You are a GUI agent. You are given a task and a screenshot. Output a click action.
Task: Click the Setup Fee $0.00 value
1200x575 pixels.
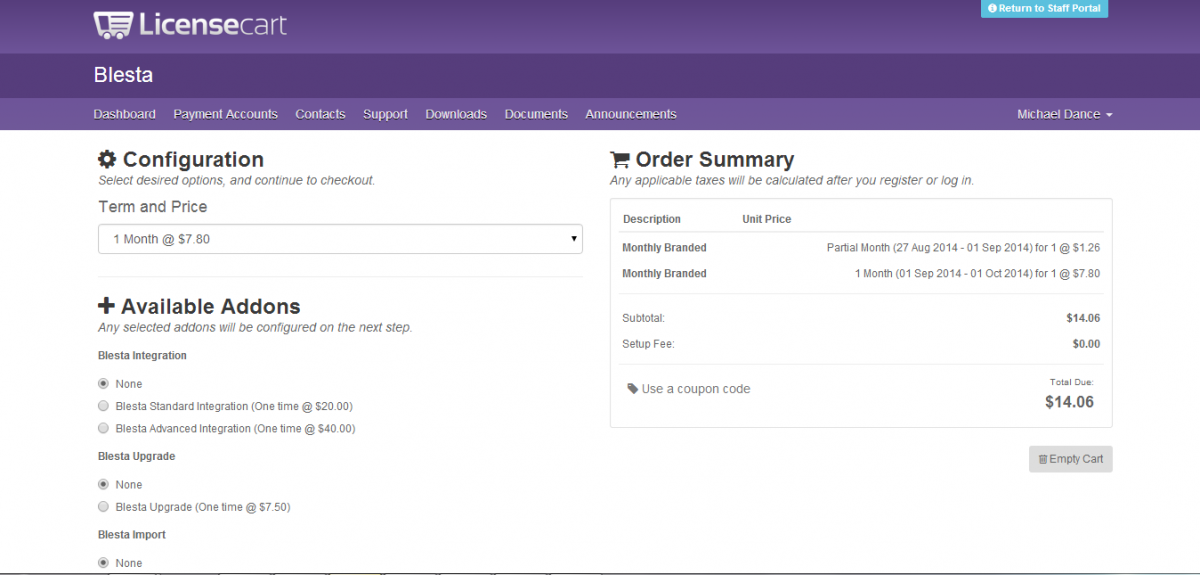coord(1086,344)
